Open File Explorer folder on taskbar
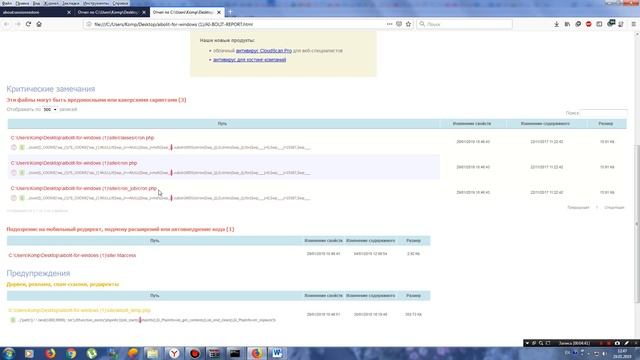 coord(153,353)
